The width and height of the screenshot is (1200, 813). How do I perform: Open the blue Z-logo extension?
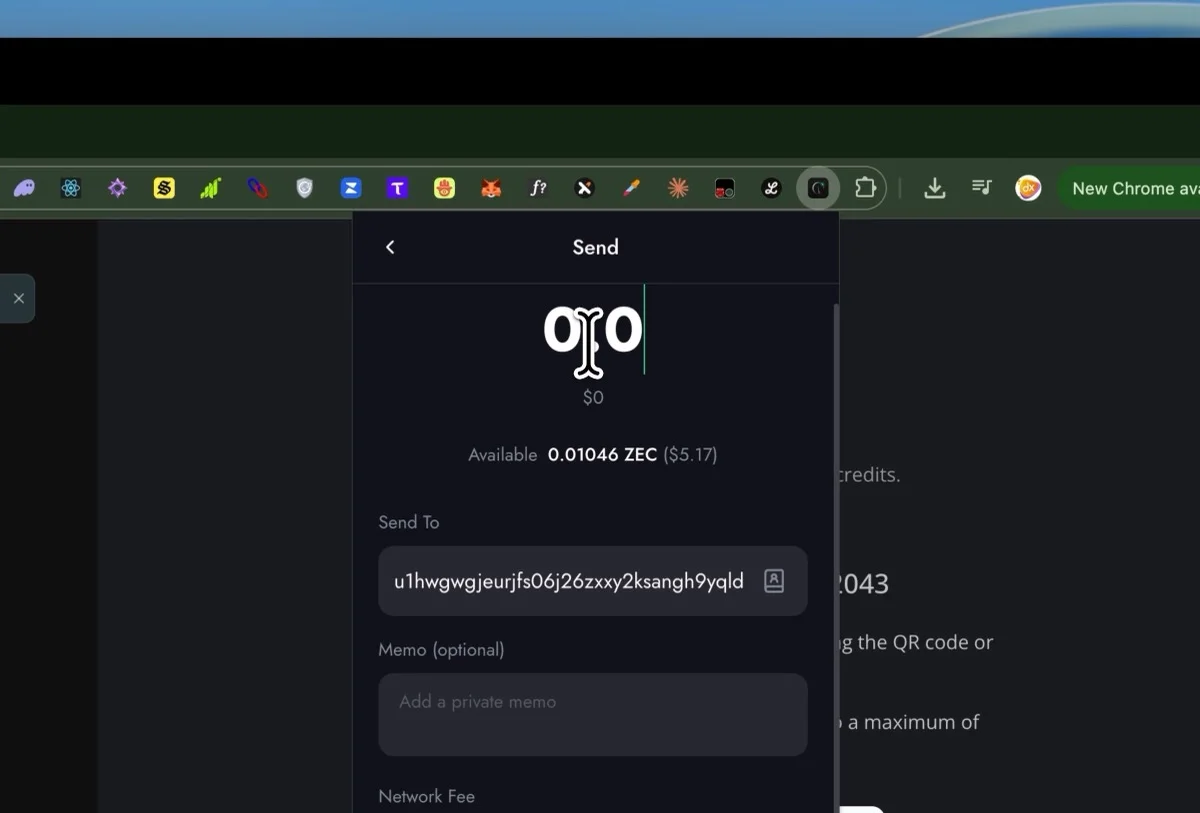pyautogui.click(x=351, y=188)
